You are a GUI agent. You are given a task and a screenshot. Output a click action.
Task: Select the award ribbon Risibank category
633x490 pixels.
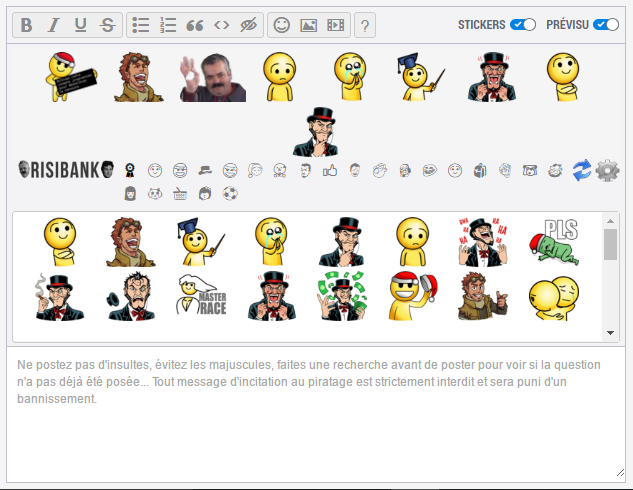(x=130, y=170)
